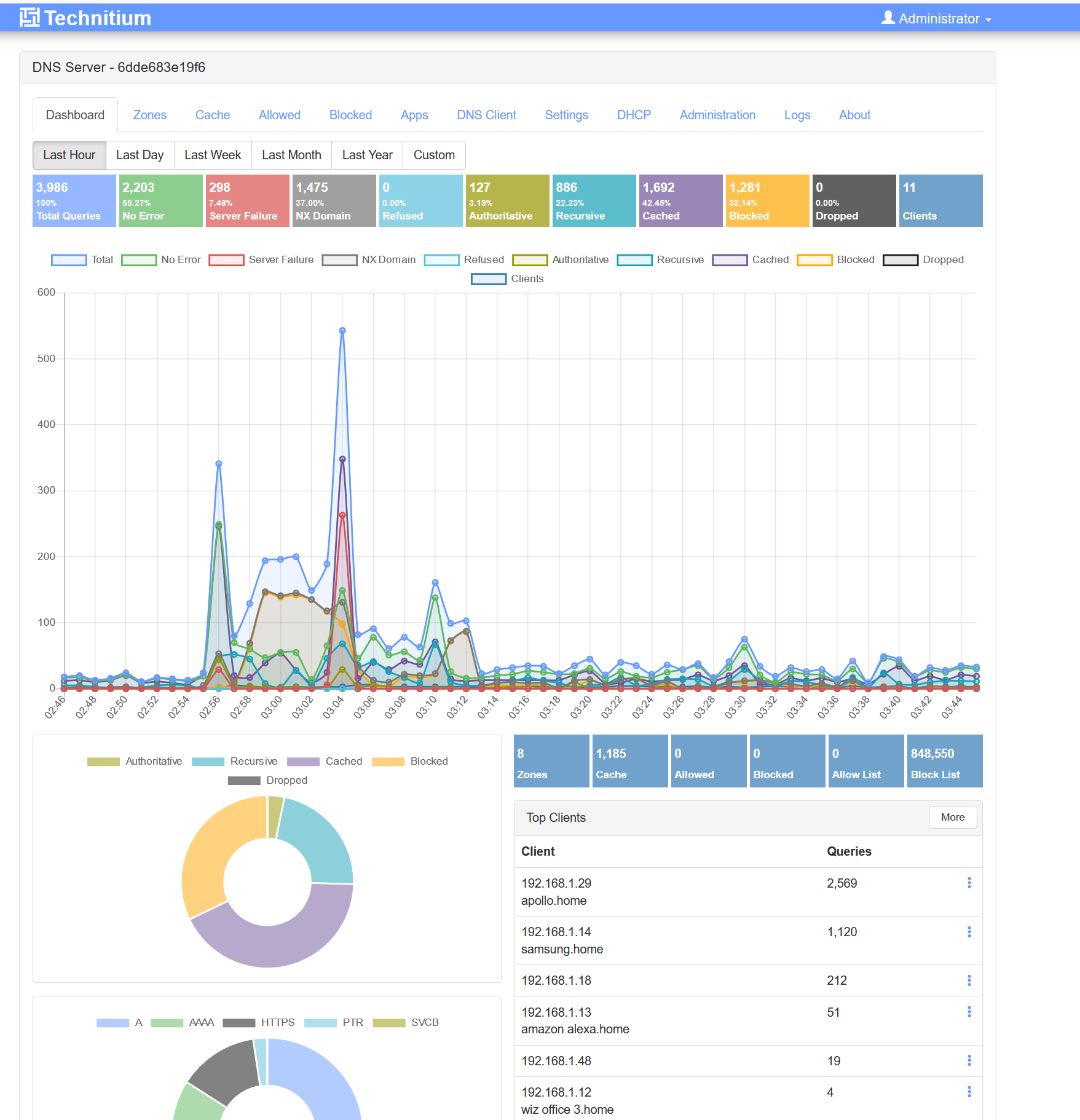The height and width of the screenshot is (1120, 1080).
Task: Click the Administrator user icon
Action: [x=888, y=18]
